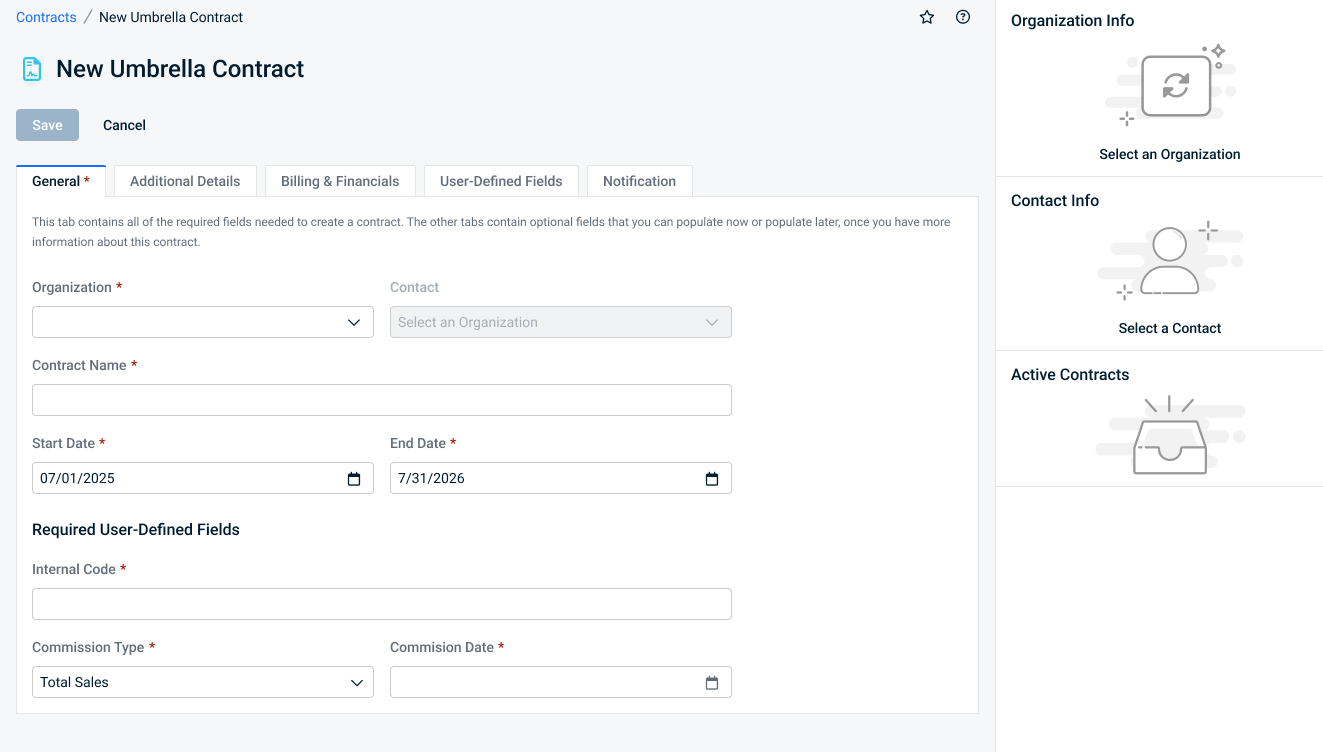Click the Active Contracts empty inbox illustration
Image resolution: width=1323 pixels, height=752 pixels.
(x=1169, y=436)
